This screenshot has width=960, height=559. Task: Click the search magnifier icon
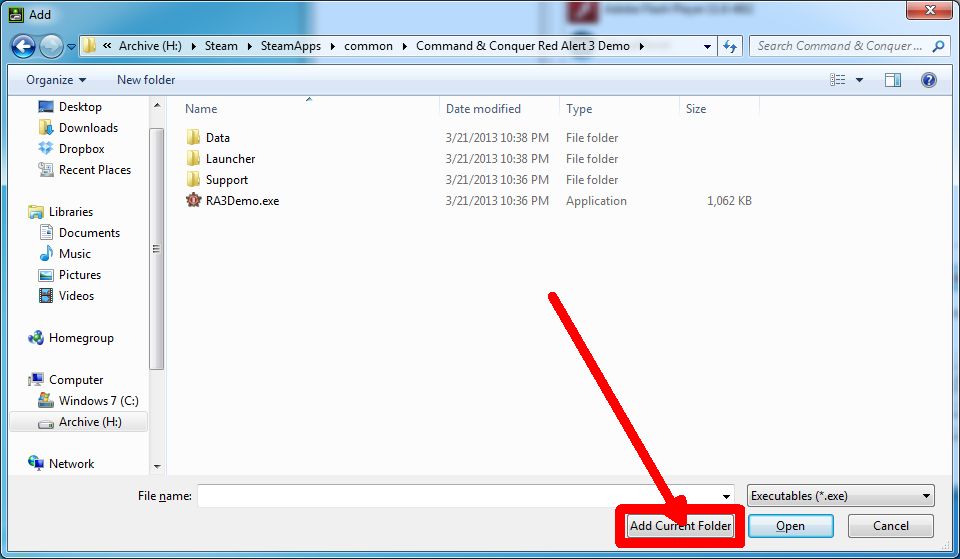point(938,46)
